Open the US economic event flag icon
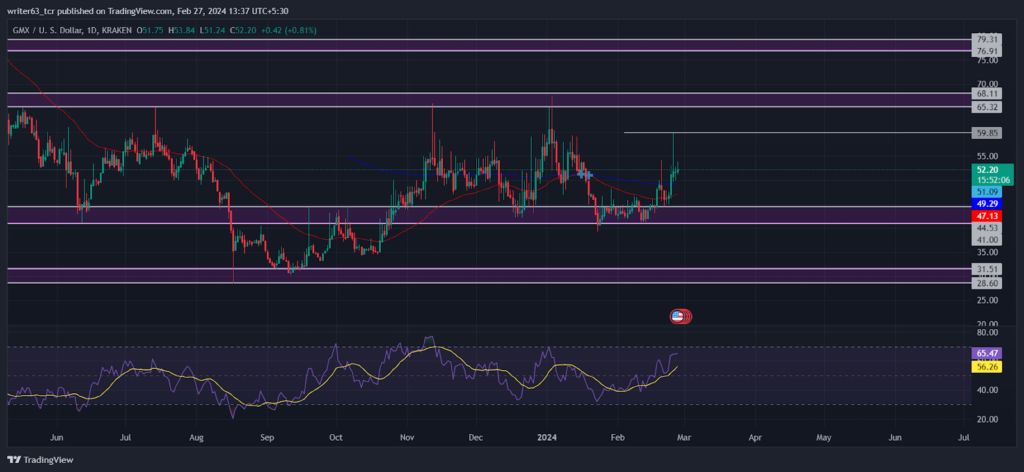Screen dimensions: 1024x472 click(679, 317)
